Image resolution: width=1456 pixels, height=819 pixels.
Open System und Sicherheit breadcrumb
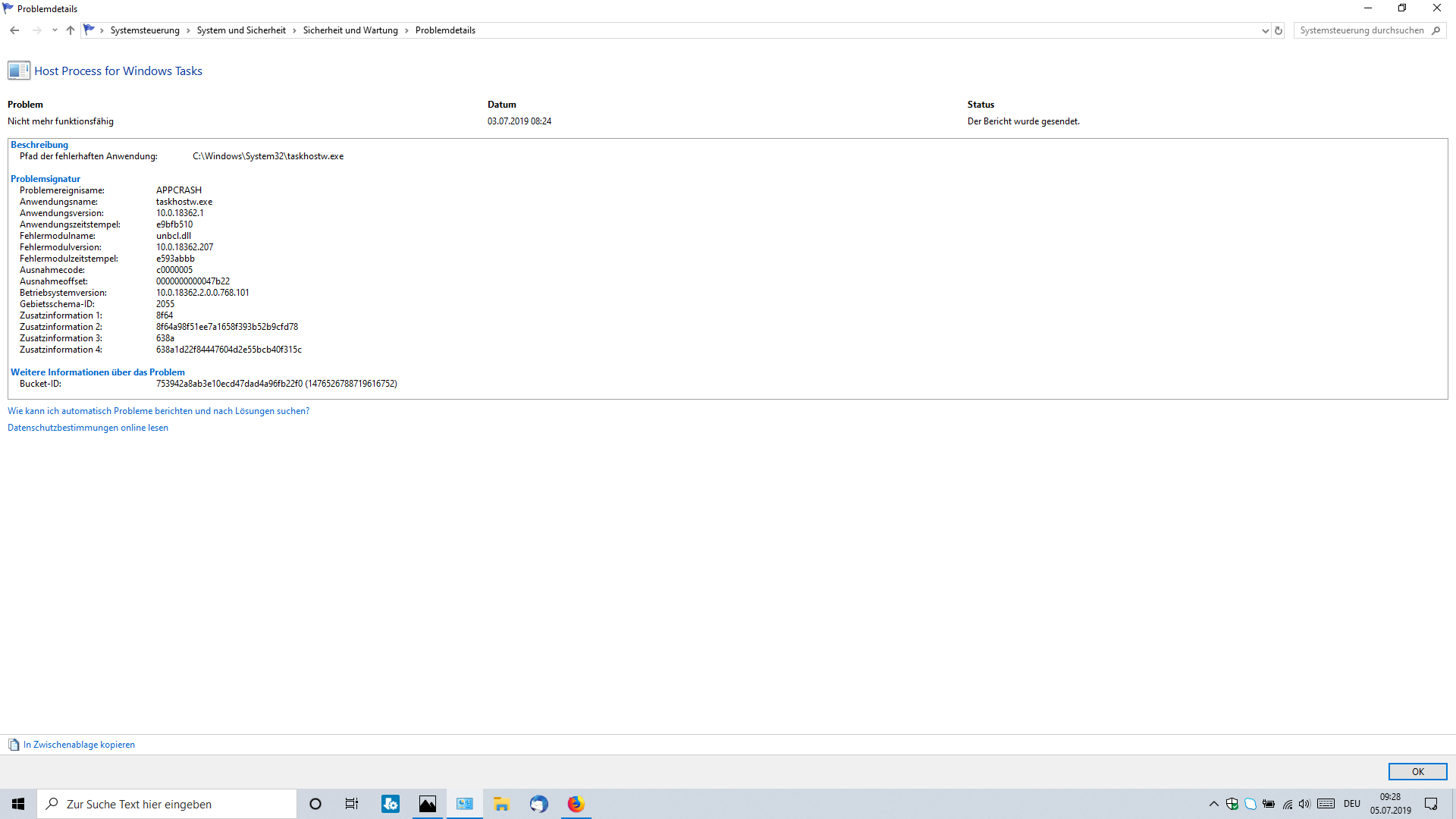coord(241,30)
